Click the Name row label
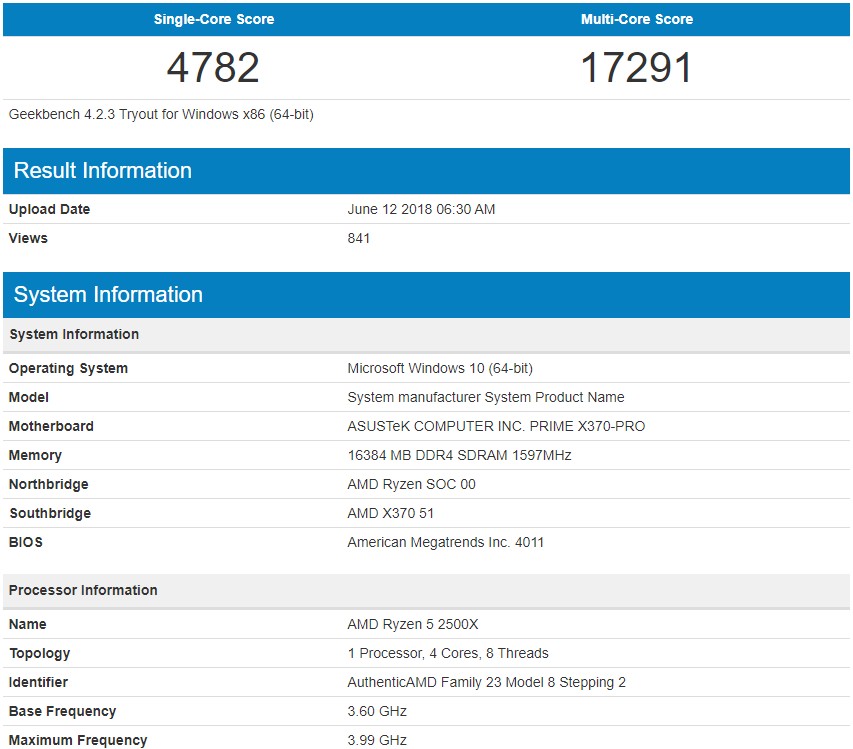 (27, 624)
